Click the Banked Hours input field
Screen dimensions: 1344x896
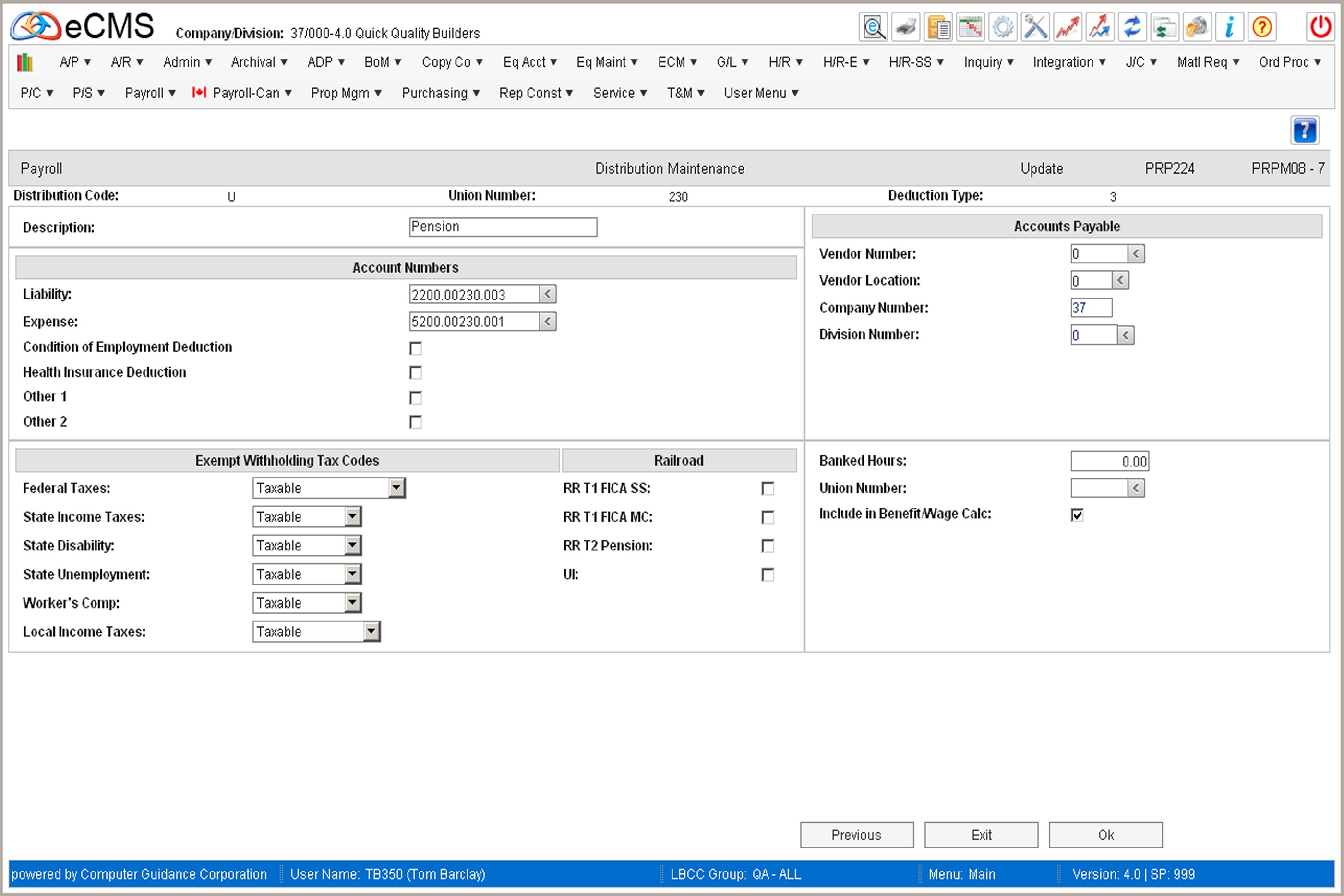[1110, 461]
